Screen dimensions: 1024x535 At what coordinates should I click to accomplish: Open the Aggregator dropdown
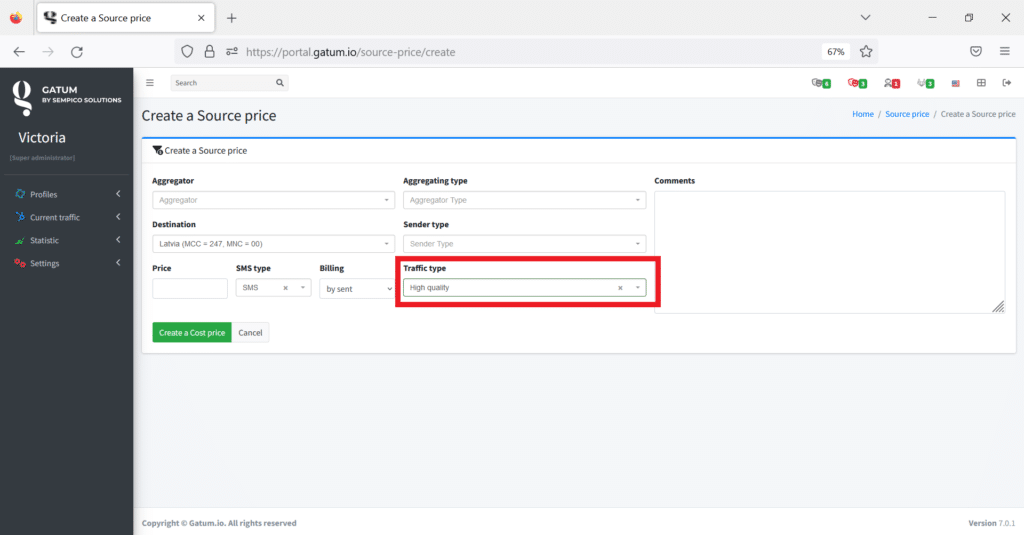273,200
